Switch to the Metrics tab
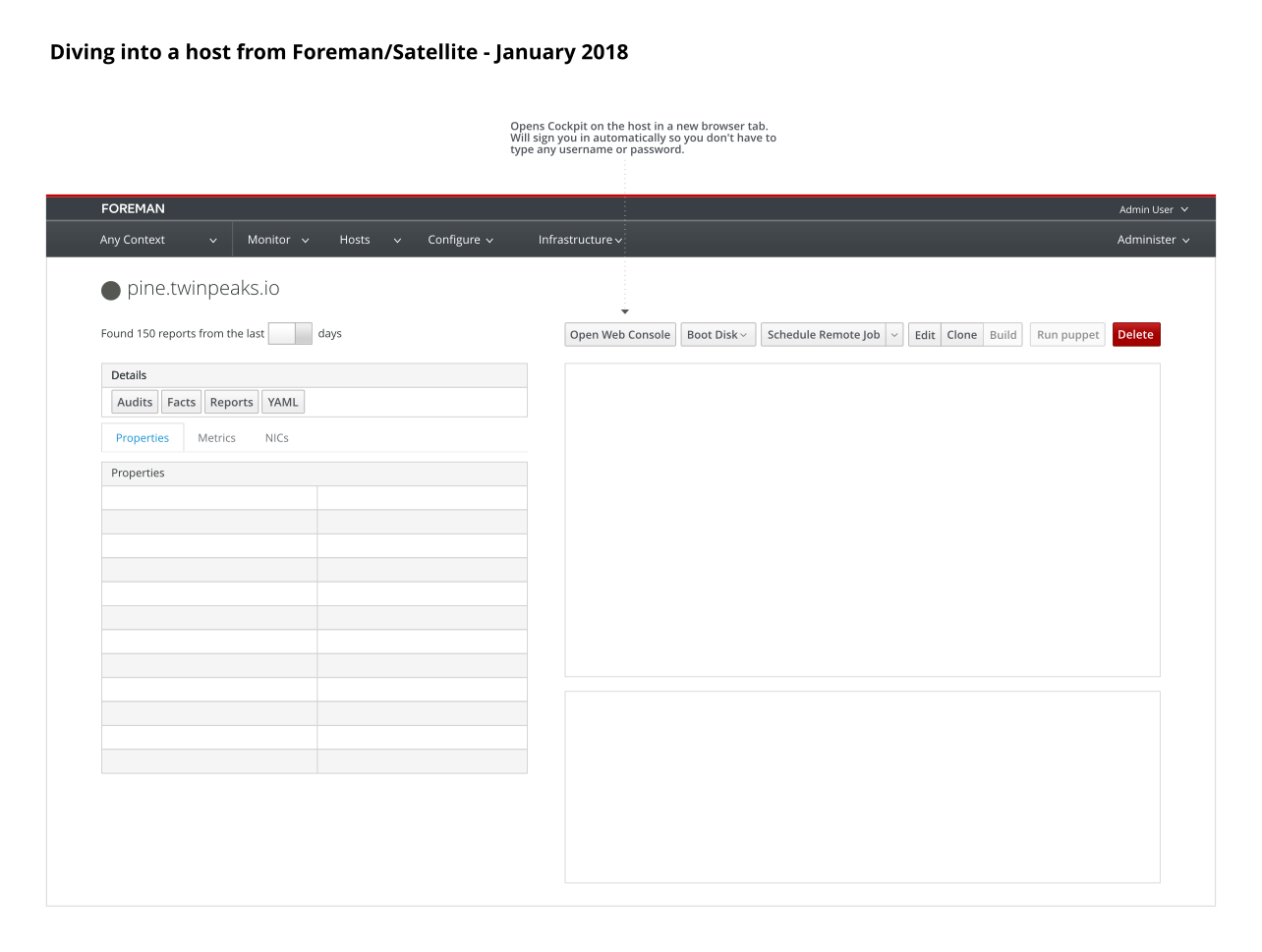The width and height of the screenshot is (1262, 952). (x=216, y=438)
